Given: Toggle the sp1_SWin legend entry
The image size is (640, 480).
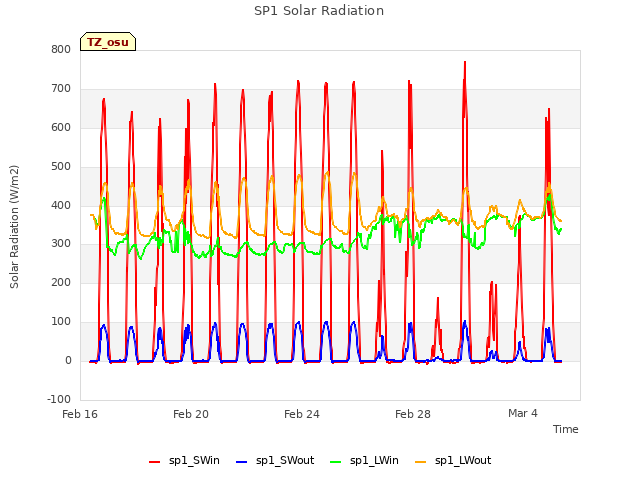Looking at the screenshot, I should point(184,461).
